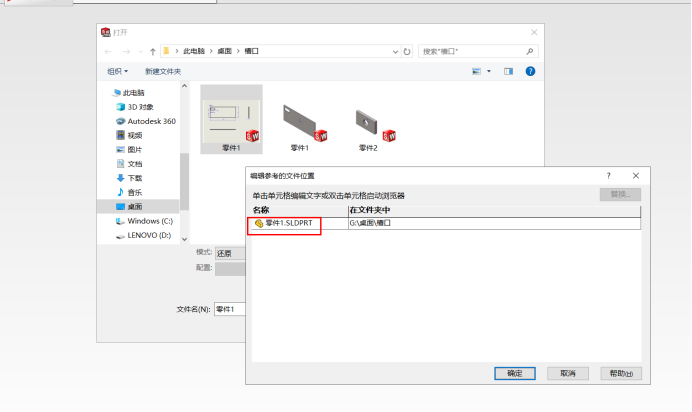The height and width of the screenshot is (412, 692).
Task: Toggle the preview pane icon
Action: (508, 71)
